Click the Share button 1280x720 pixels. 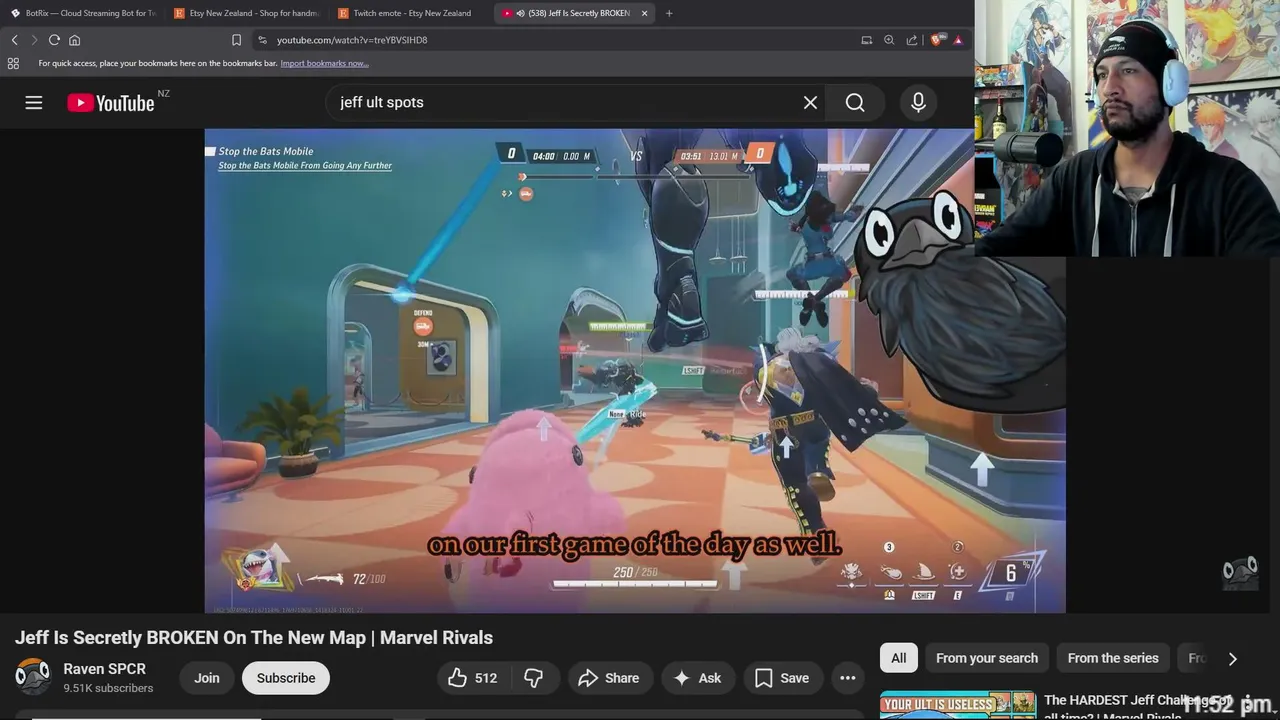pyautogui.click(x=609, y=678)
